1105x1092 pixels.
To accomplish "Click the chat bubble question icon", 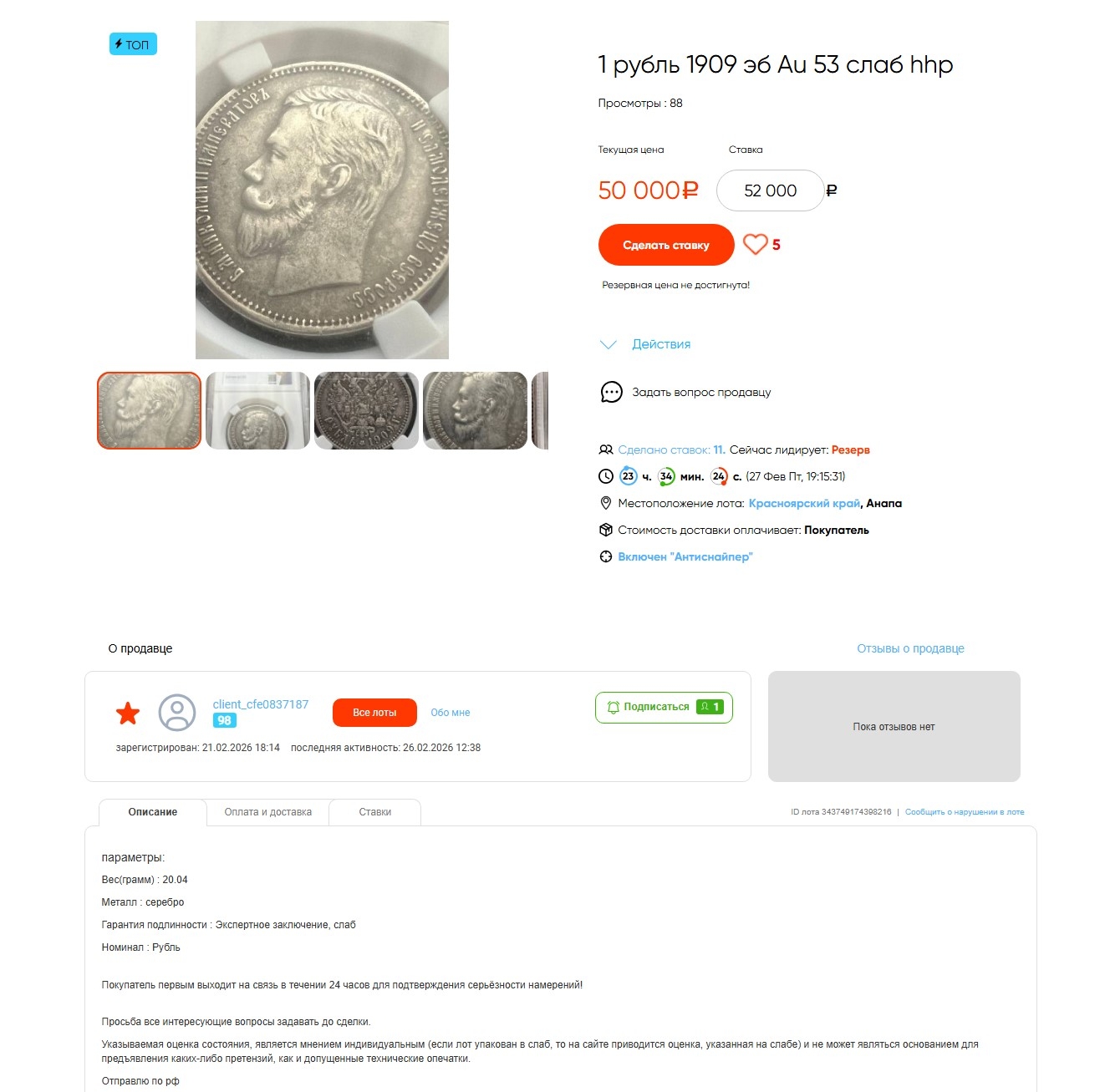I will [611, 392].
